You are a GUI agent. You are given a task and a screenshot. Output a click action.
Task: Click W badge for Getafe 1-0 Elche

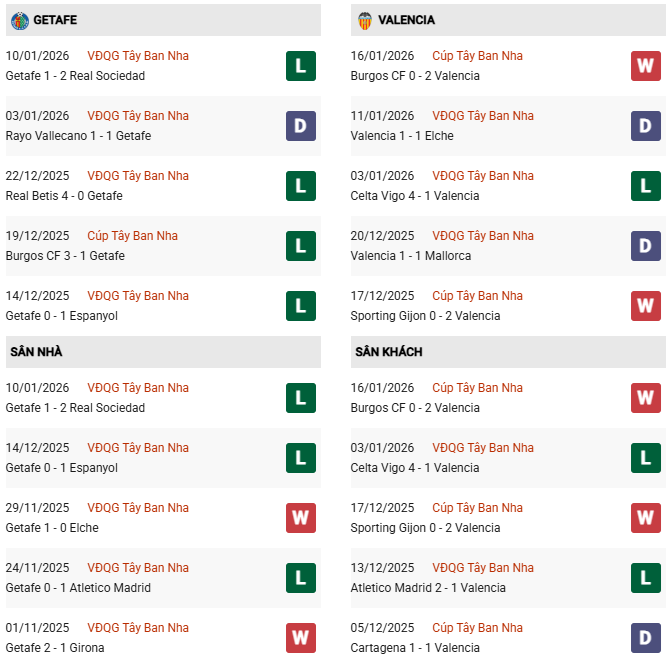pos(300,518)
